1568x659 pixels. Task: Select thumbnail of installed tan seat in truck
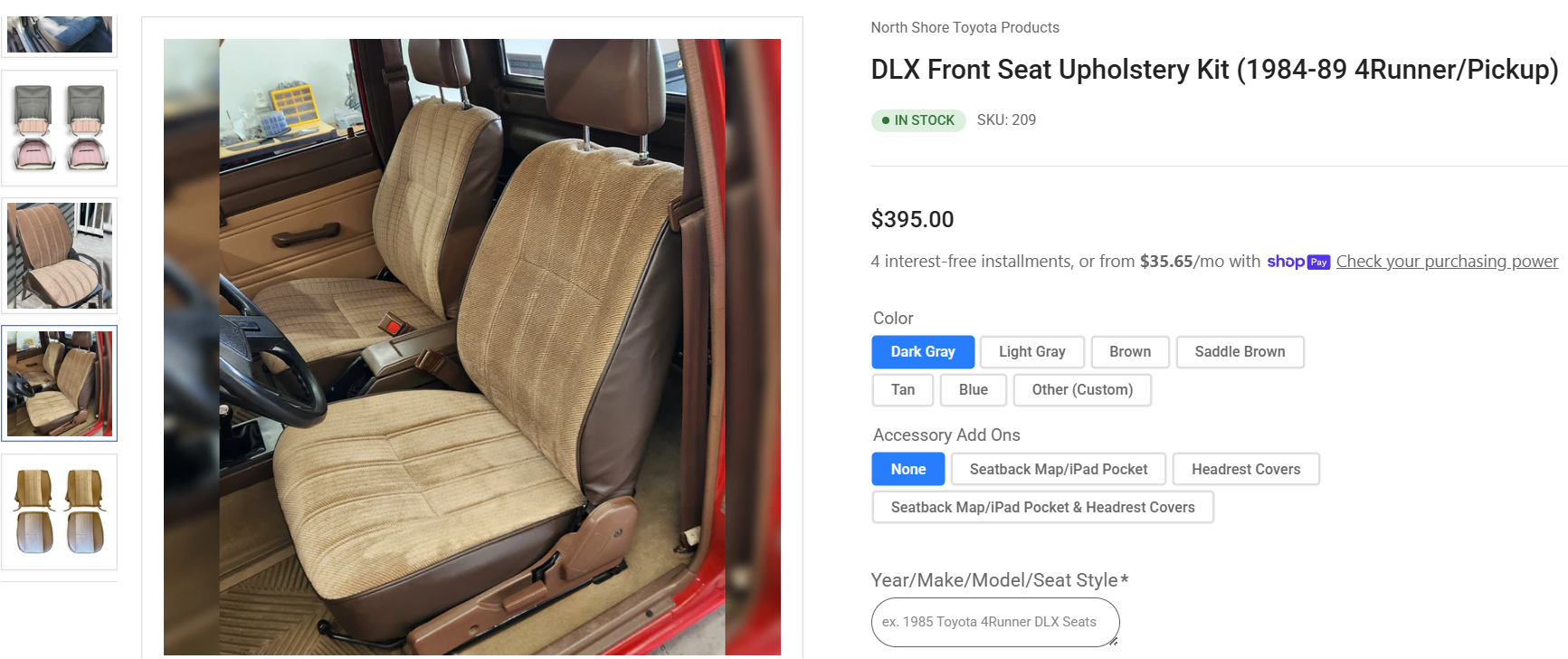[x=60, y=384]
